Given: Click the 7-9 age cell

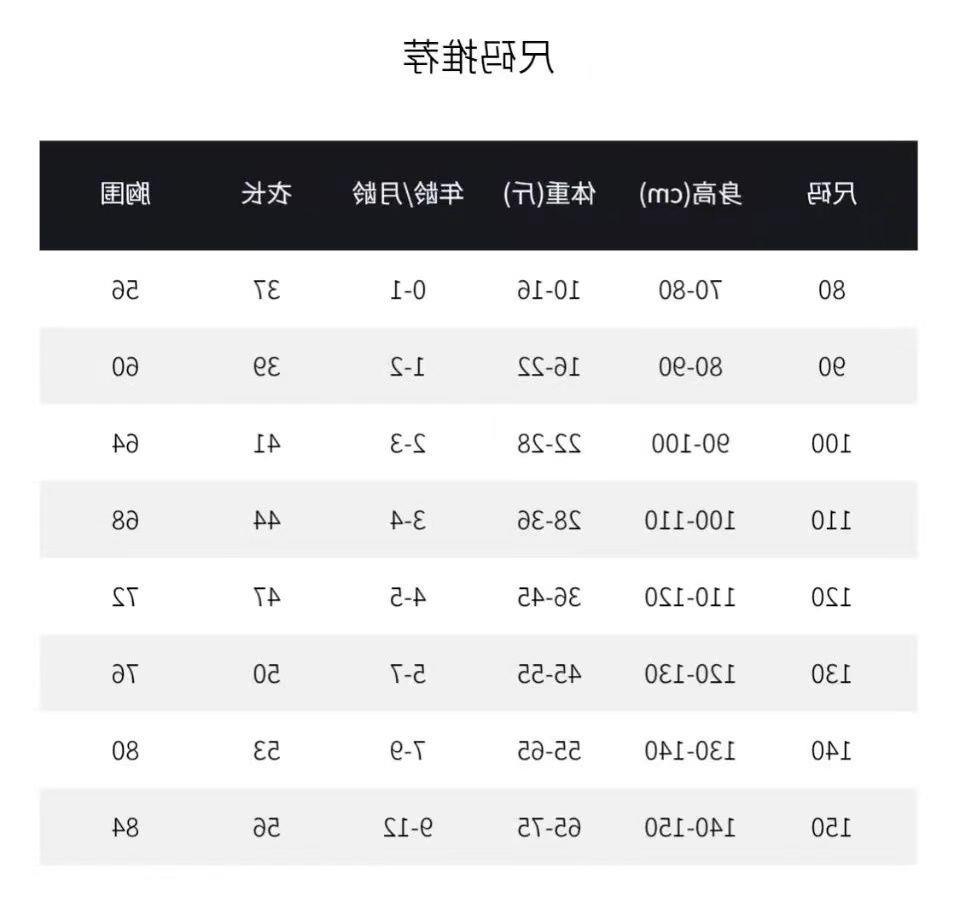Looking at the screenshot, I should click(x=406, y=750).
